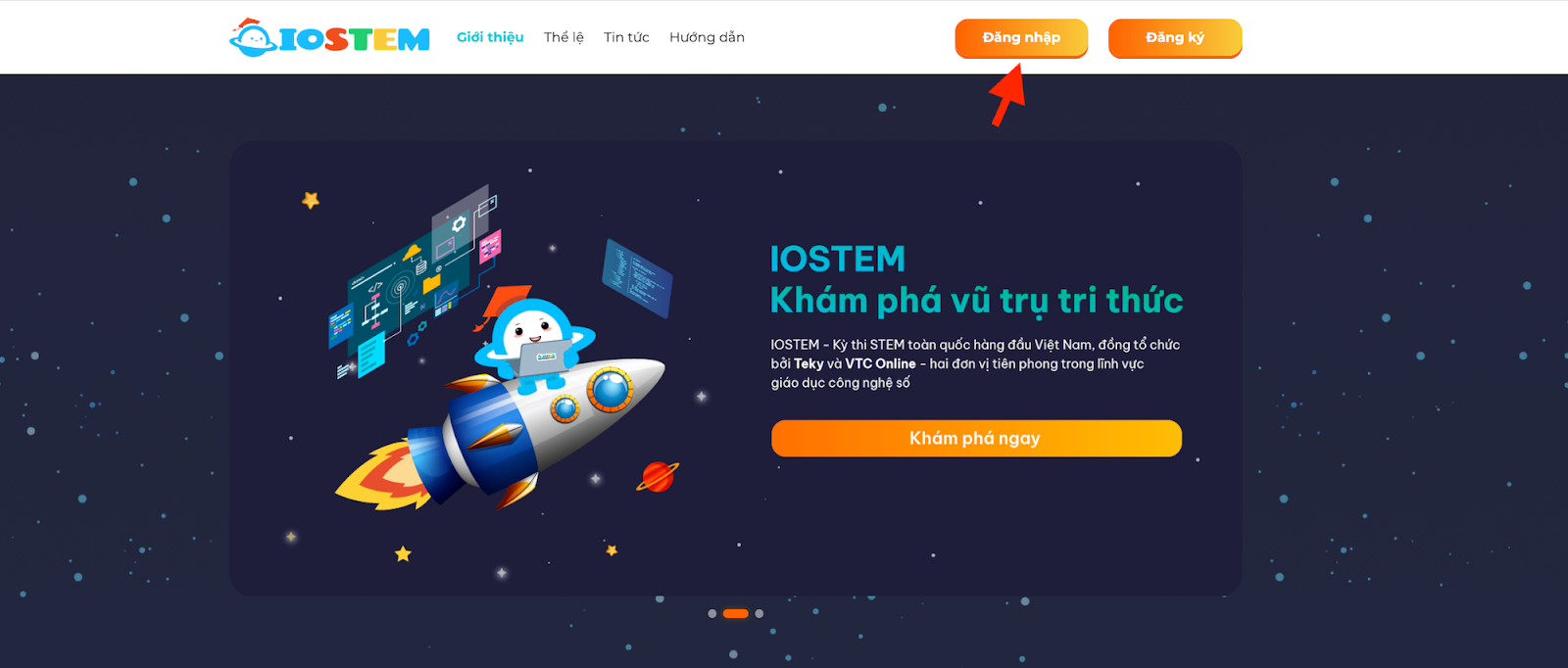Select the first carousel dot
Image resolution: width=1568 pixels, height=668 pixels.
click(712, 614)
